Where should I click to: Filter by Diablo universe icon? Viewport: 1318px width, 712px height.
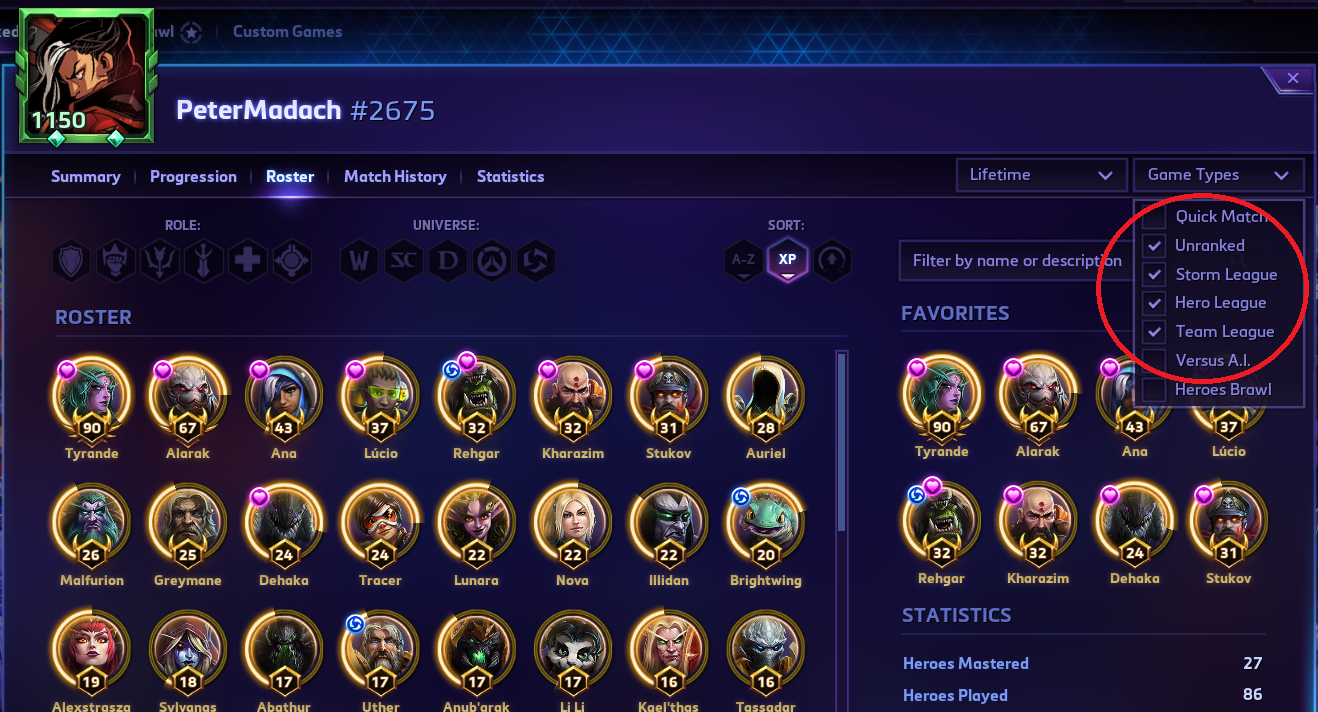[x=447, y=261]
